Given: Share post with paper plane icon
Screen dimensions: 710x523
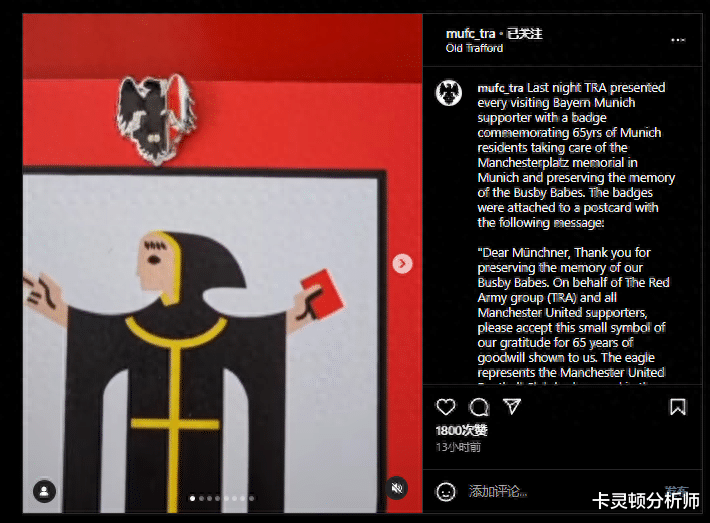Looking at the screenshot, I should (512, 407).
